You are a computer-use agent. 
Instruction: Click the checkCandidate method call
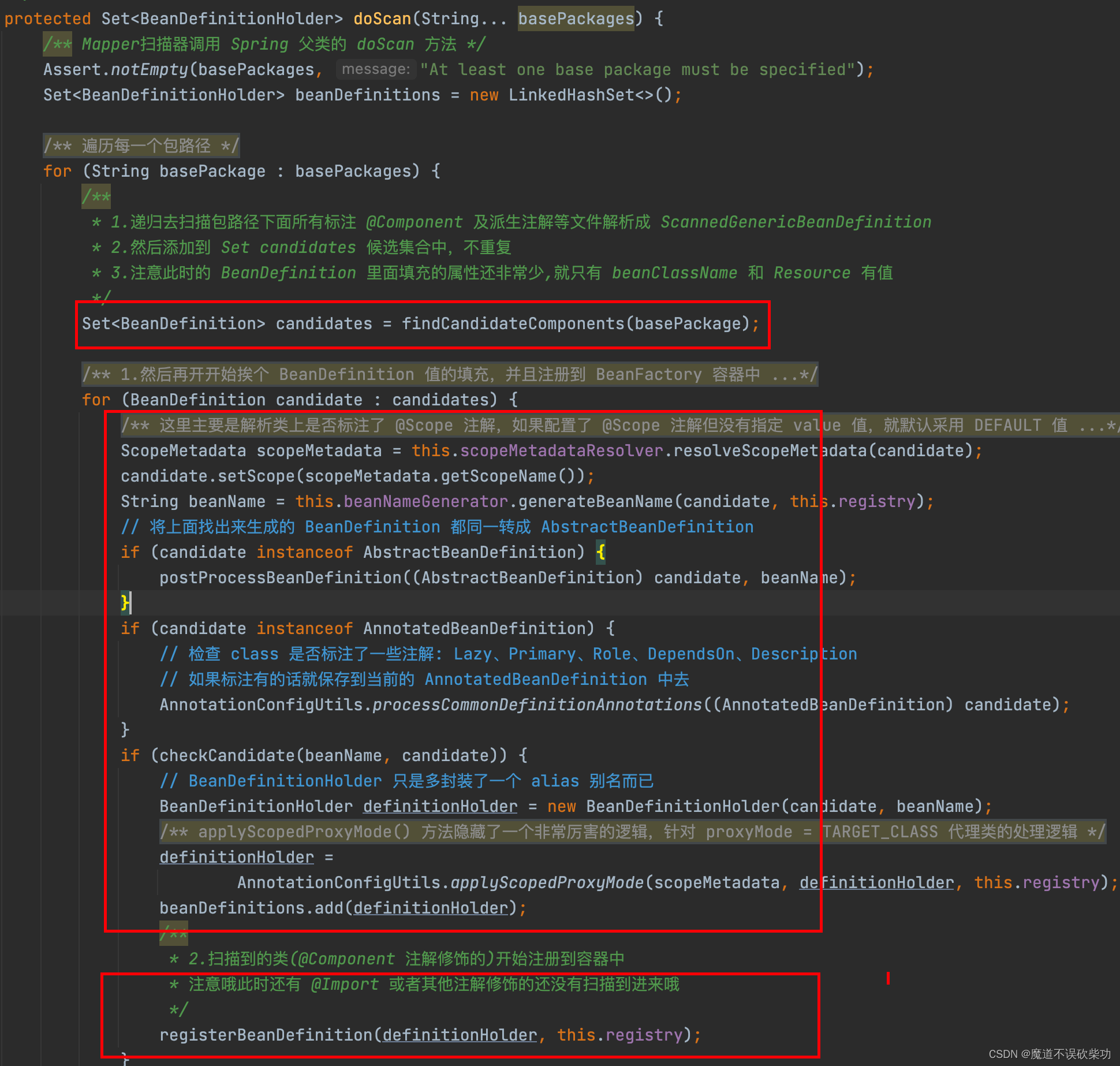pos(227,755)
